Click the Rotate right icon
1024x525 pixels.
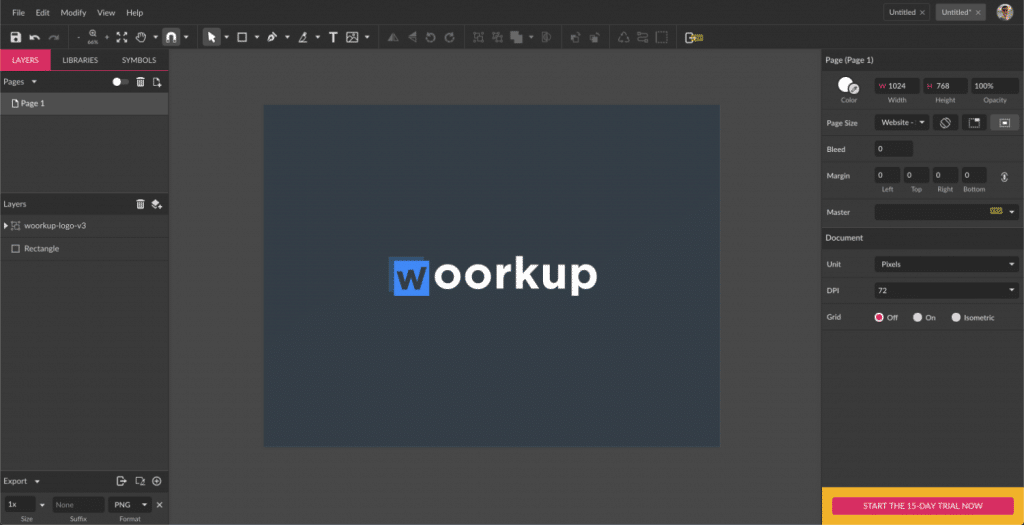pos(449,37)
